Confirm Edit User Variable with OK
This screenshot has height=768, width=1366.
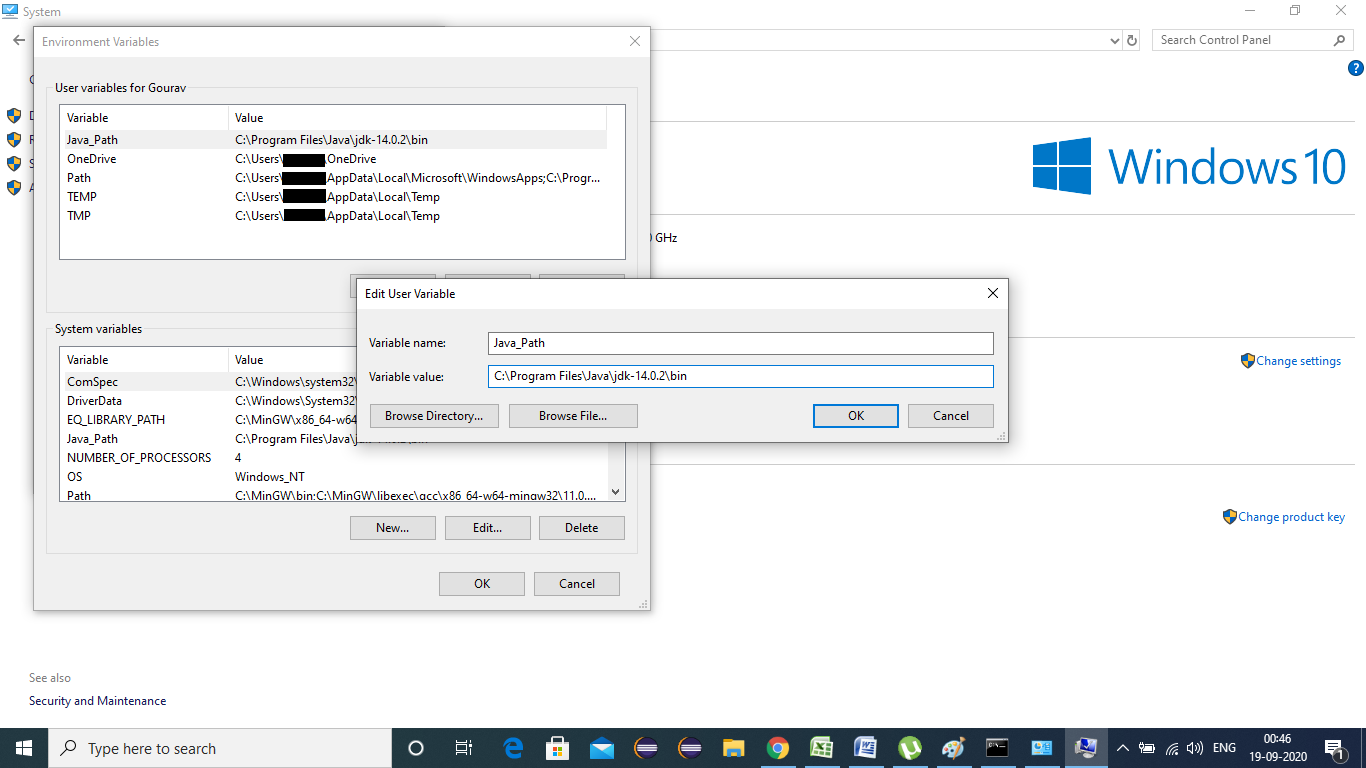click(x=856, y=416)
